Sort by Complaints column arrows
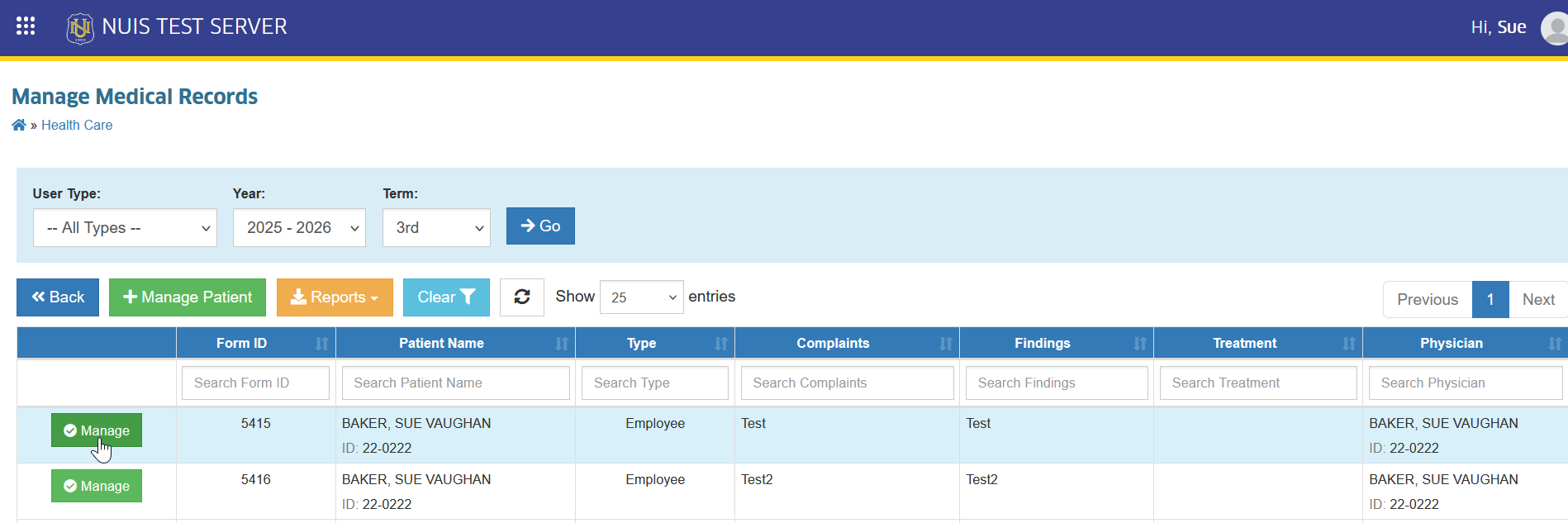The image size is (1568, 523). (x=946, y=344)
